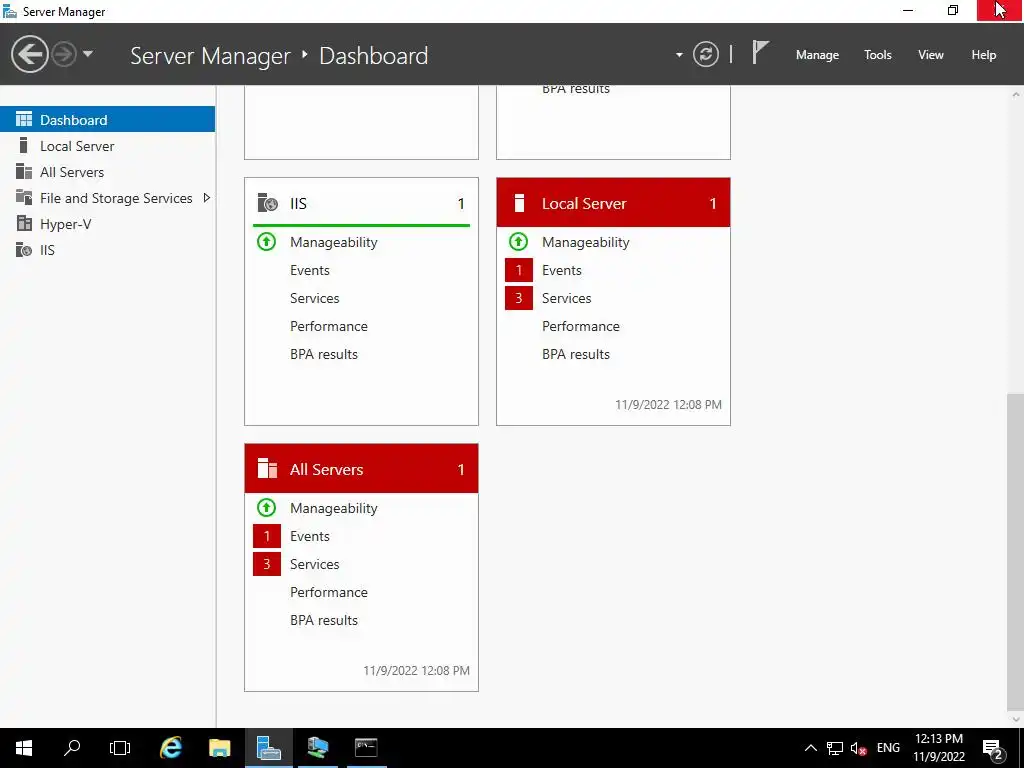
Task: Open Events in the Local Server tile
Action: click(x=562, y=270)
